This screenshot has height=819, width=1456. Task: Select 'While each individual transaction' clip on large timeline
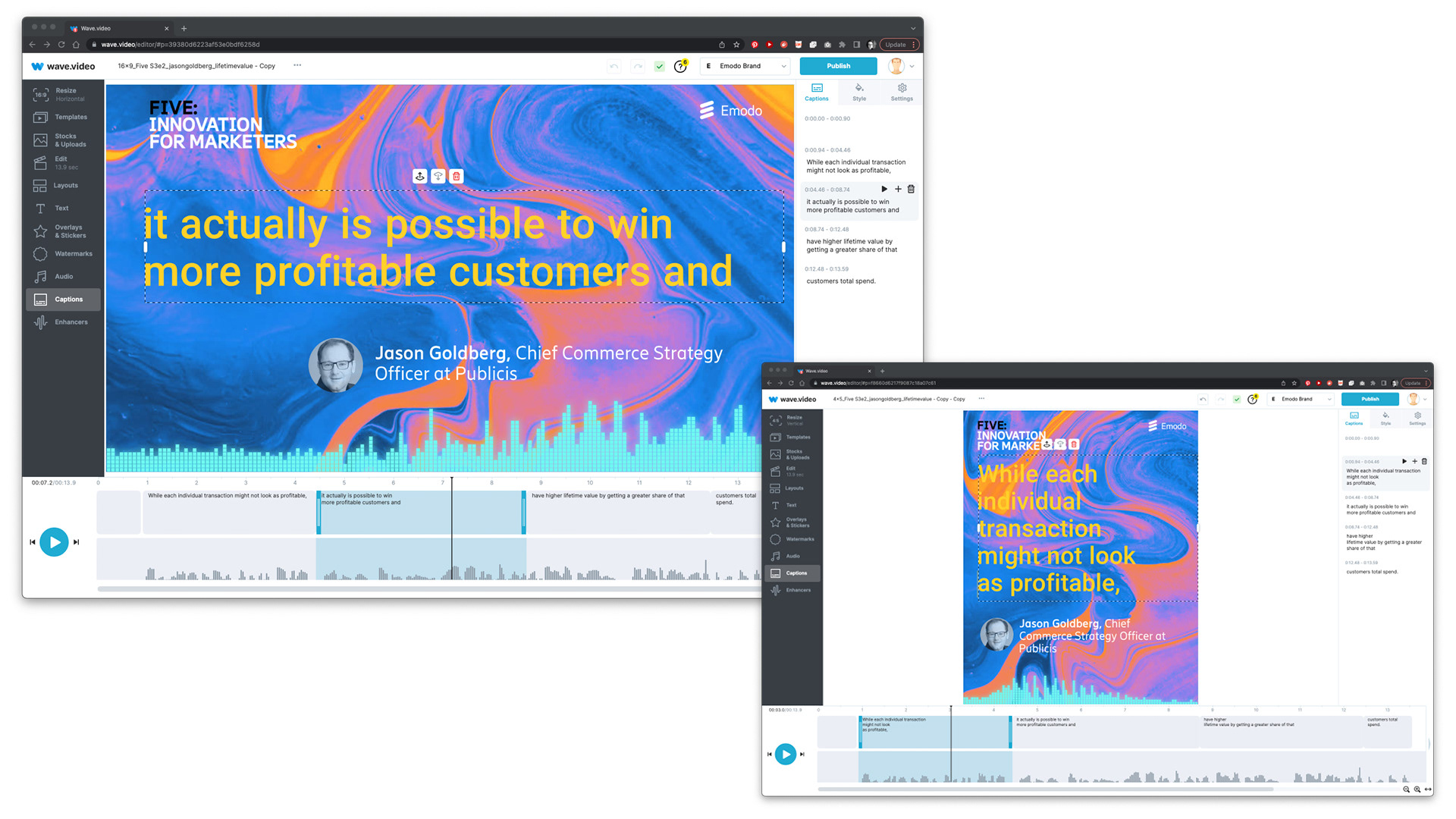(x=230, y=513)
